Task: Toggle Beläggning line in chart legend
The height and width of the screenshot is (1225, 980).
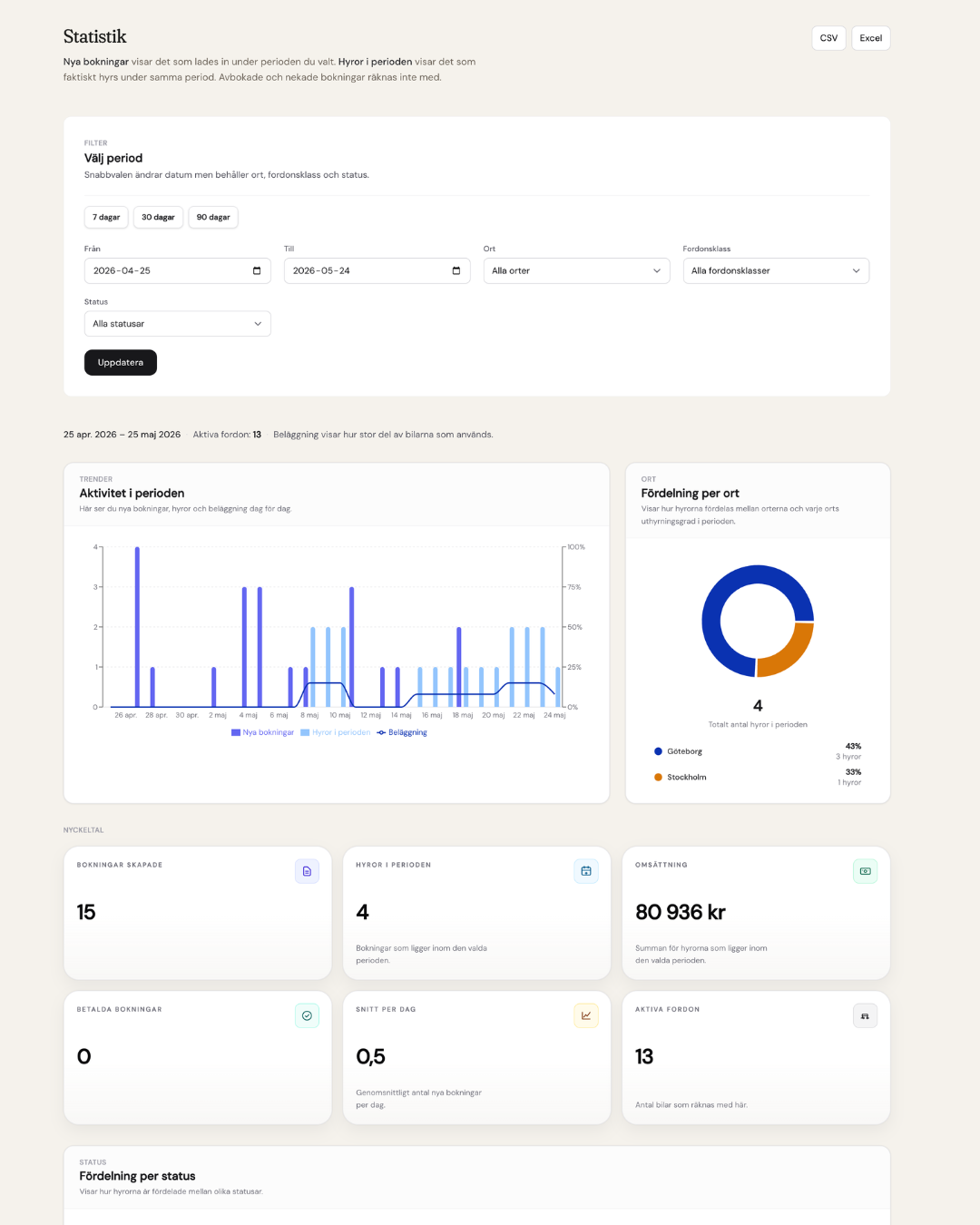Action: point(402,732)
